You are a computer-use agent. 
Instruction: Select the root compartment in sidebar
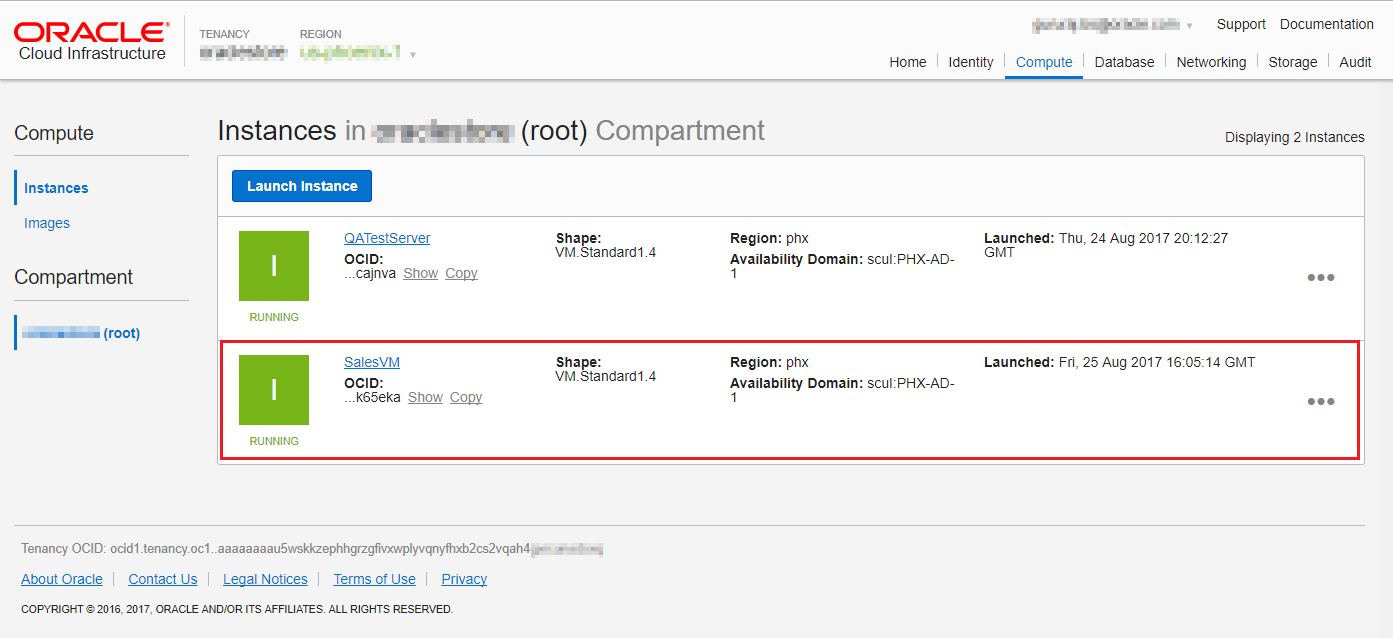pyautogui.click(x=81, y=333)
